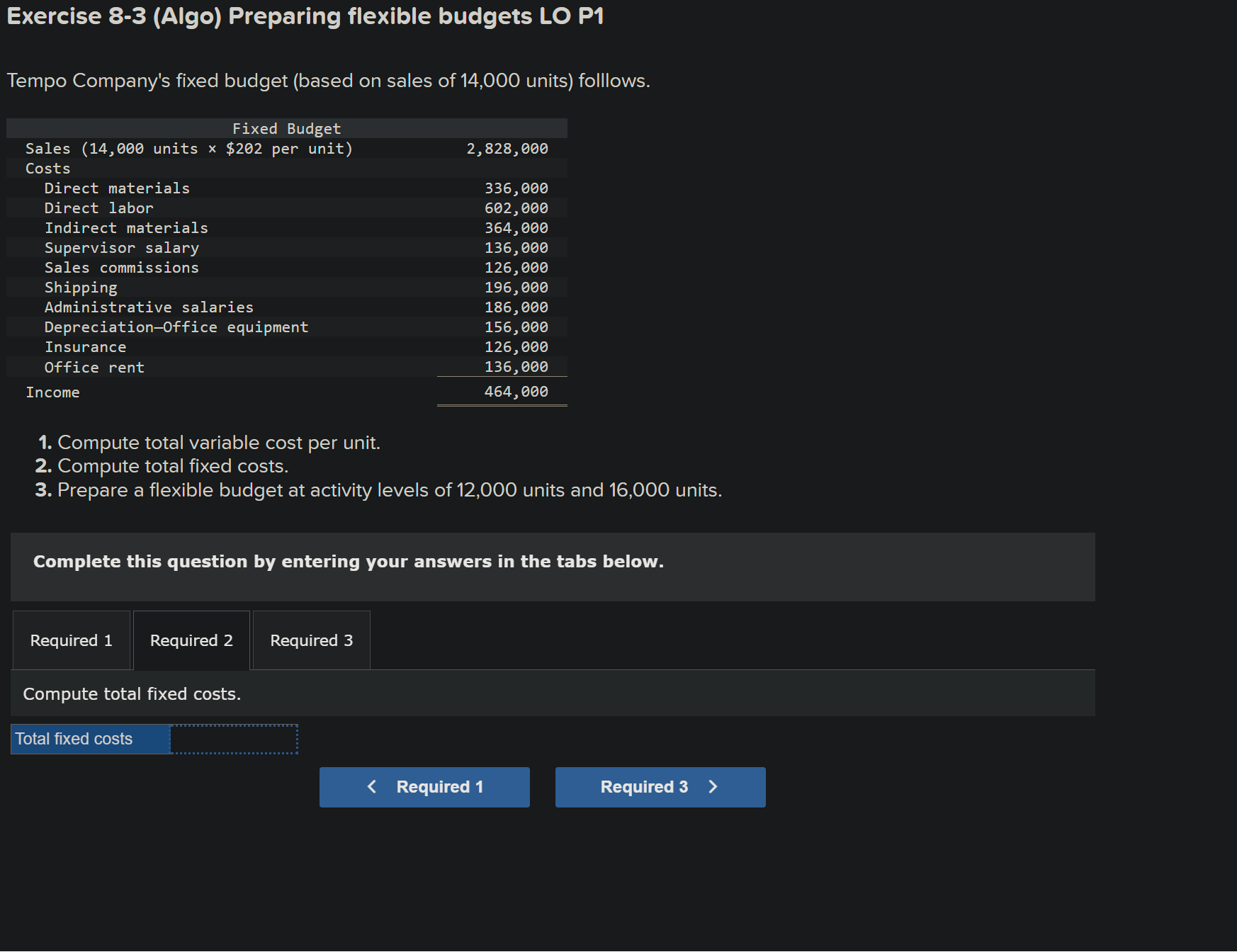Switch to the Required 1 tab
Screen dimensions: 1237x952
click(70, 640)
